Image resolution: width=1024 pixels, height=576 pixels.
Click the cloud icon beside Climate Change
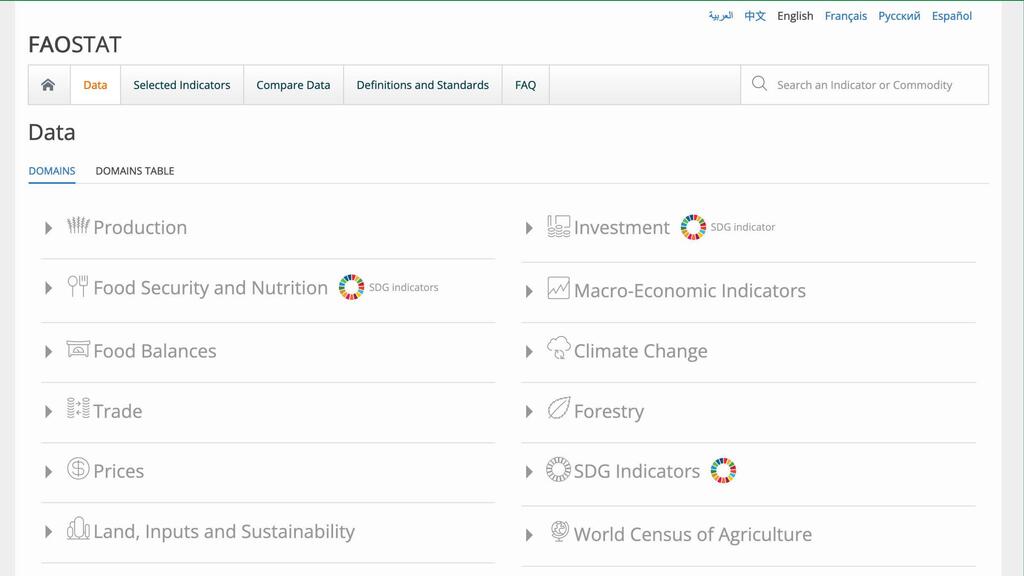558,348
